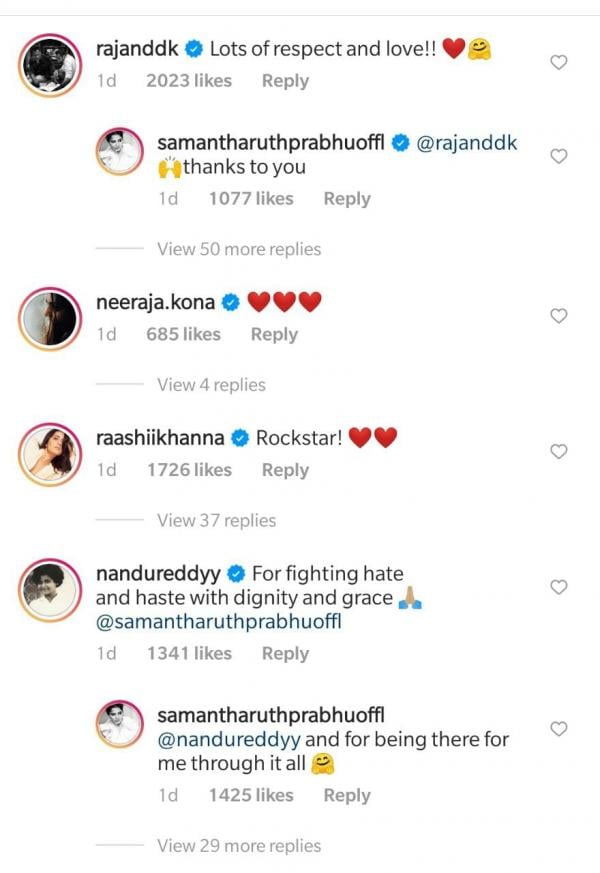This screenshot has height=873, width=600.
Task: Reply to neeraja.kona's hearts comment
Action: [274, 335]
